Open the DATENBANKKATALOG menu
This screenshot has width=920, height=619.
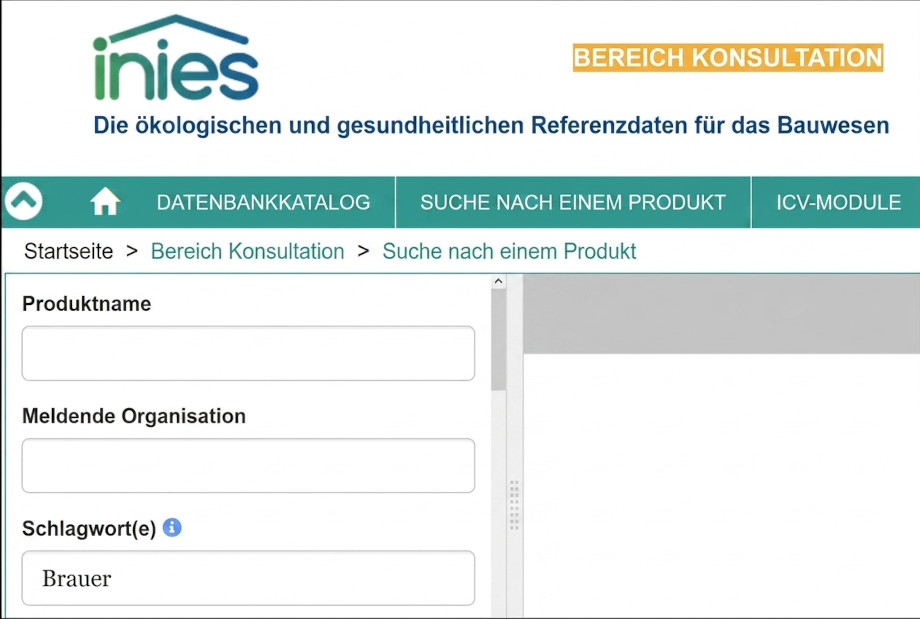pyautogui.click(x=263, y=202)
